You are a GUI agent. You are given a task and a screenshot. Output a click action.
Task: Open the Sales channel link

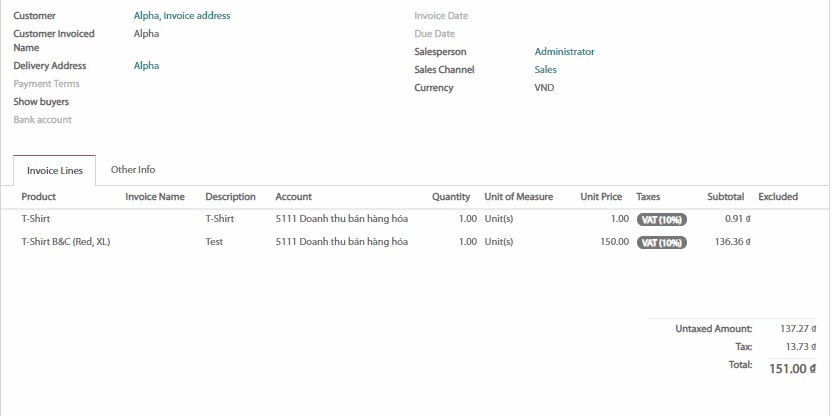546,70
